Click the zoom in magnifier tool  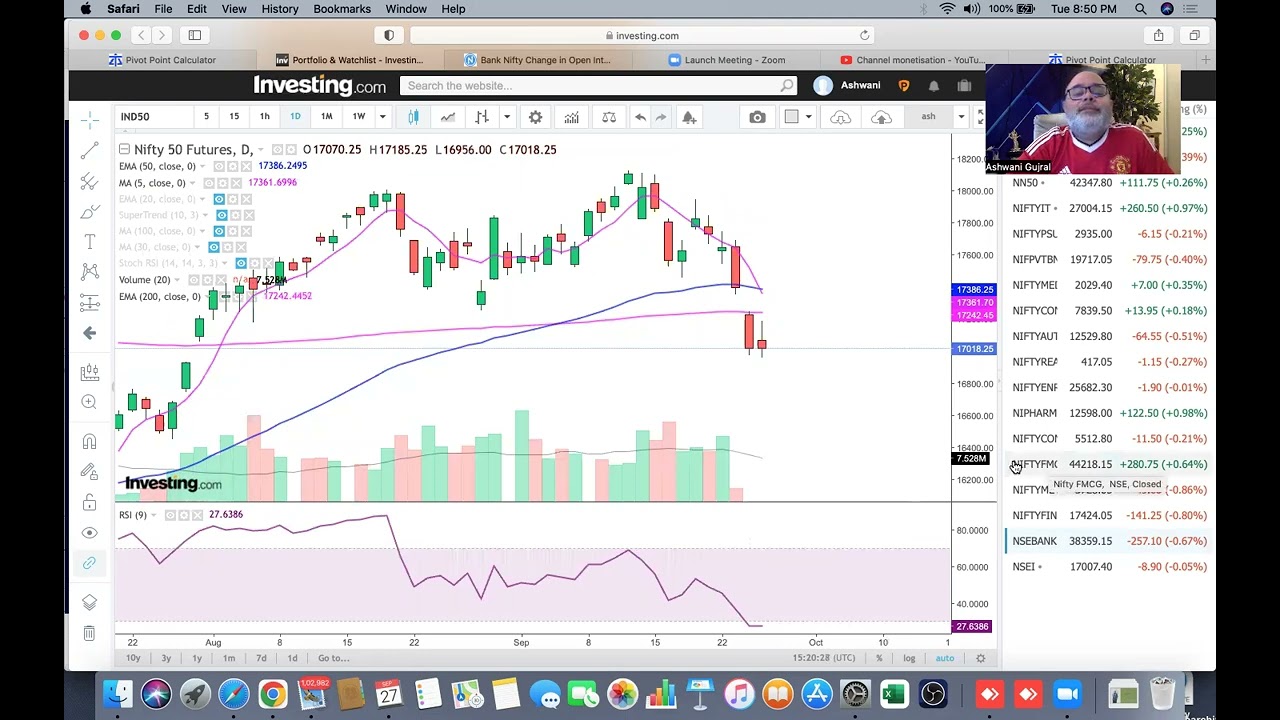click(89, 402)
